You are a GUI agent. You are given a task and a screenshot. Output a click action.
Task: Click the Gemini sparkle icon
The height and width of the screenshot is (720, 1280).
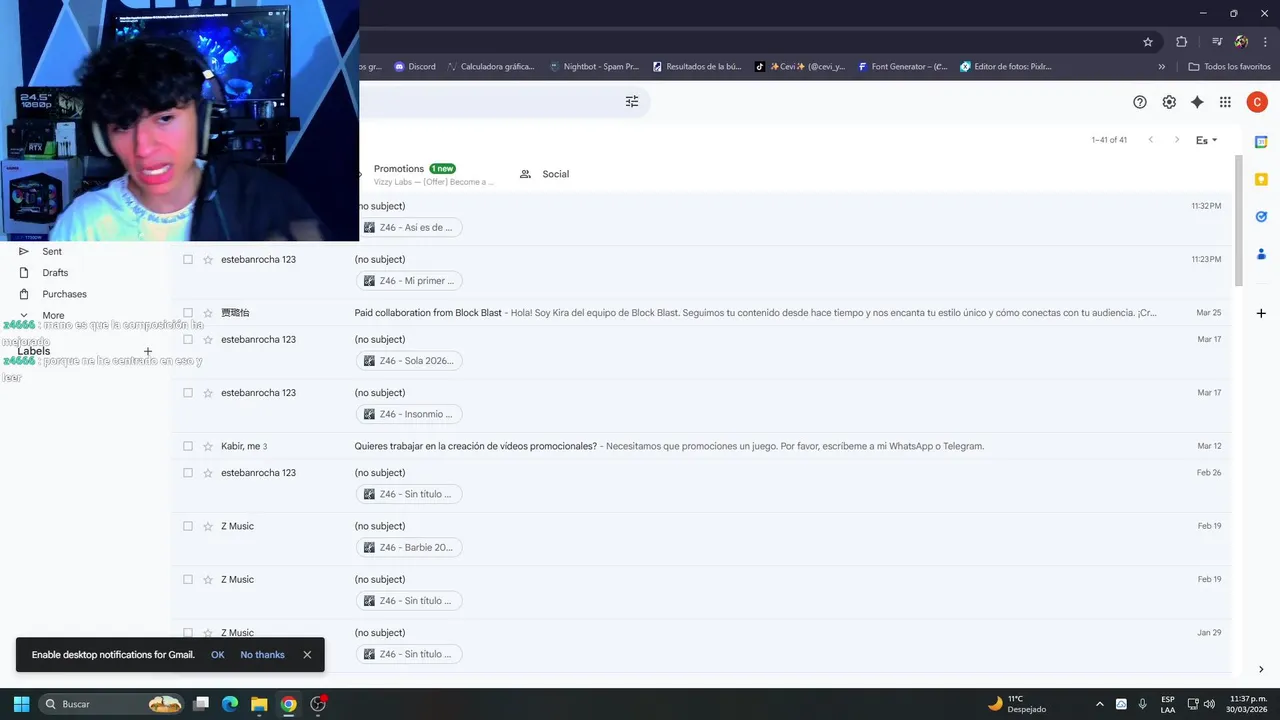coord(1197,102)
